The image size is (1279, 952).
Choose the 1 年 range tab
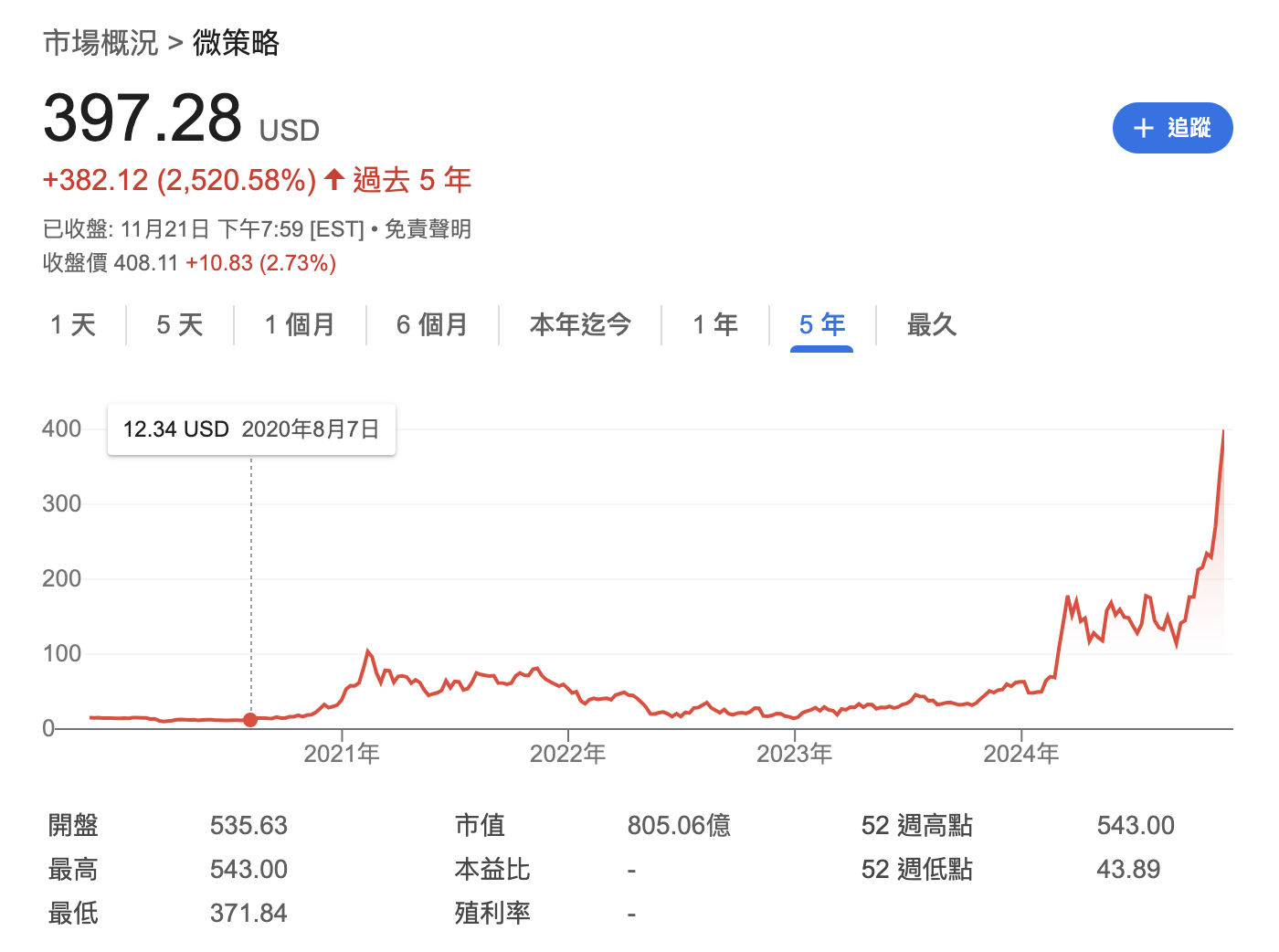pyautogui.click(x=715, y=324)
